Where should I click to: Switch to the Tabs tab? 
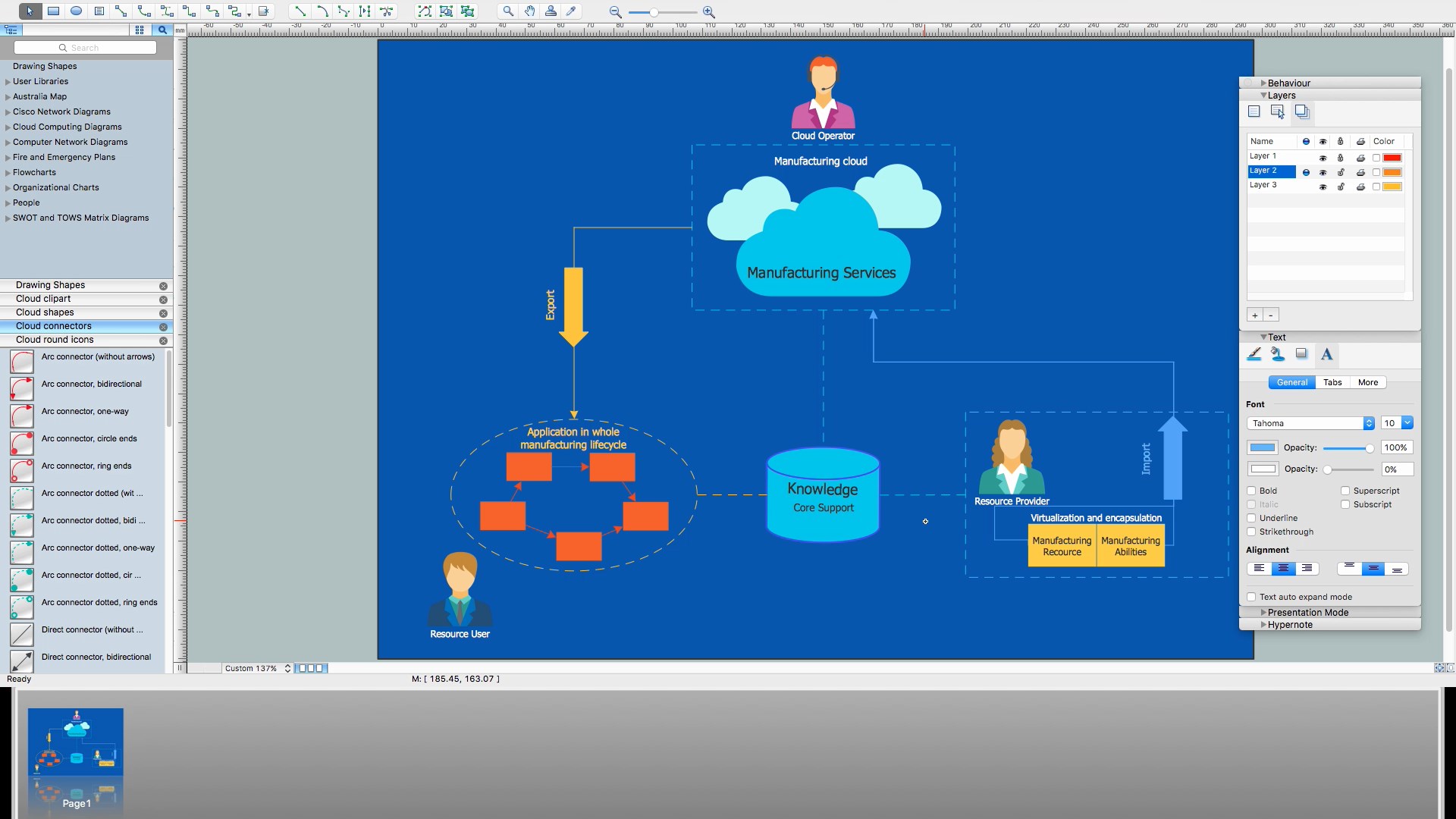(1332, 382)
